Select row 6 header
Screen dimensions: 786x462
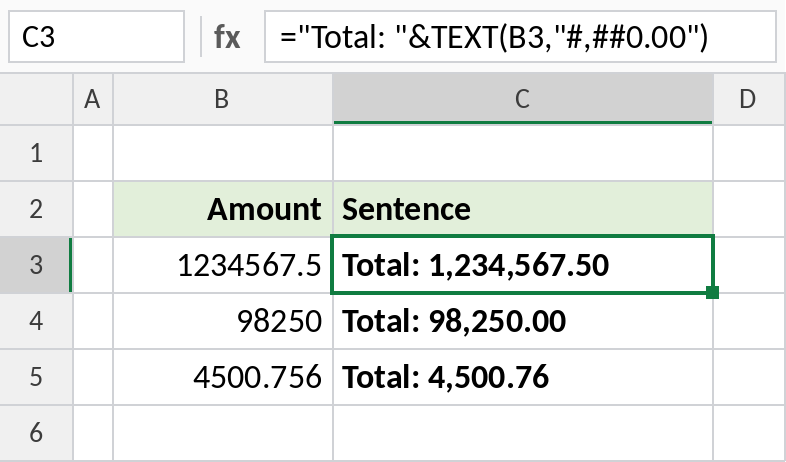click(36, 433)
